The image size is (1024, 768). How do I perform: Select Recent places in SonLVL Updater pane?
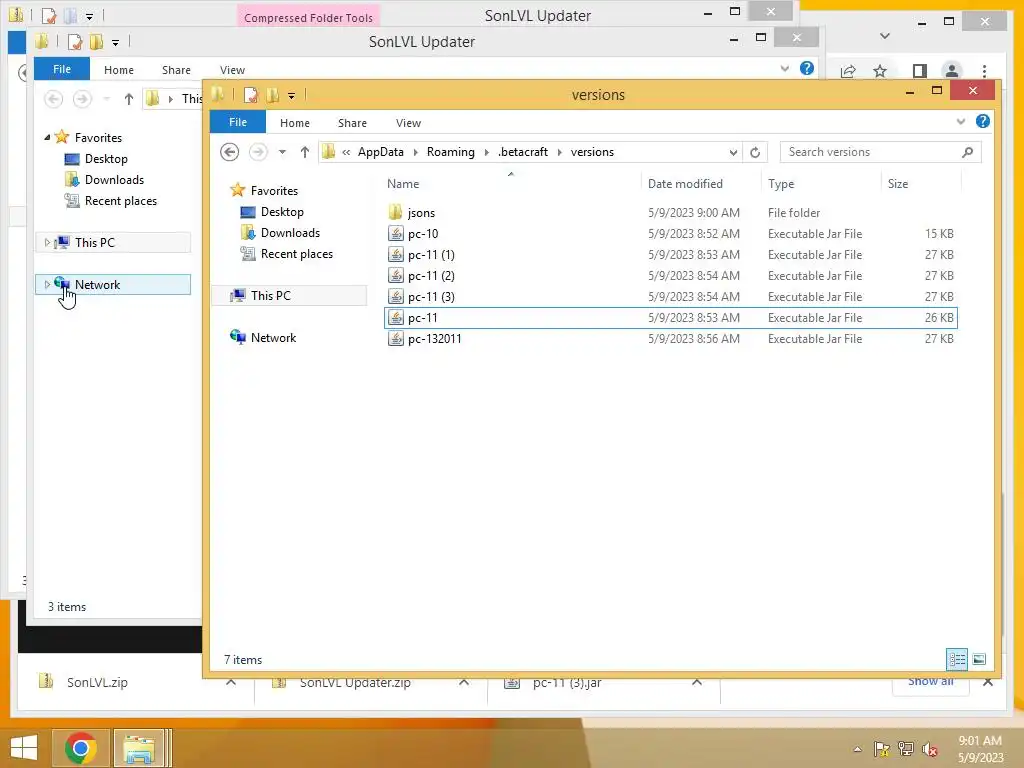[x=120, y=201]
